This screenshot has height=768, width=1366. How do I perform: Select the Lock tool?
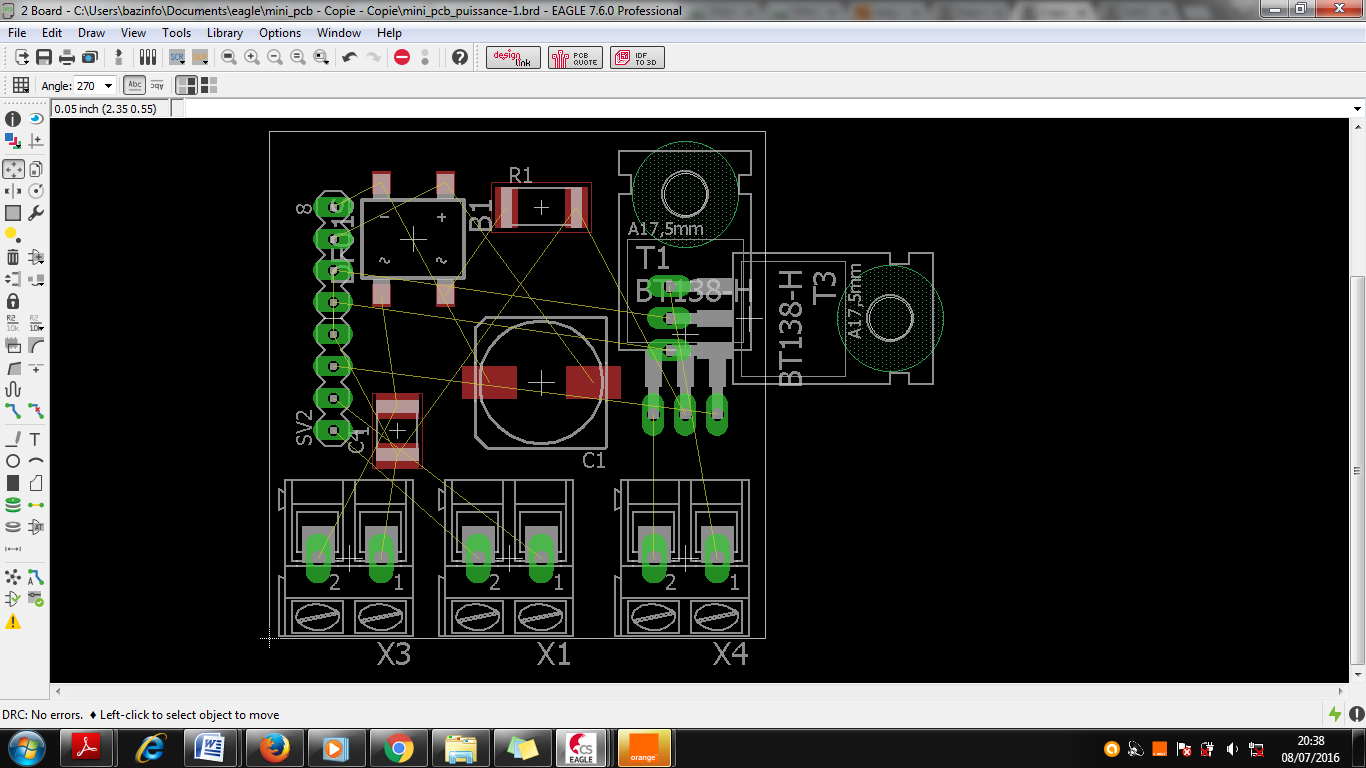13,301
